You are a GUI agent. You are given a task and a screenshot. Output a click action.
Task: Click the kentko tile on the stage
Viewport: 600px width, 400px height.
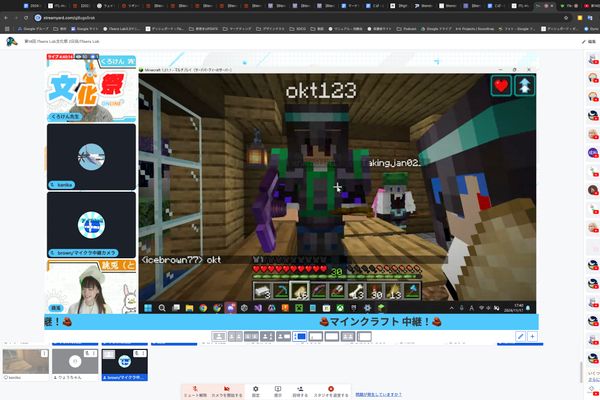tap(91, 157)
